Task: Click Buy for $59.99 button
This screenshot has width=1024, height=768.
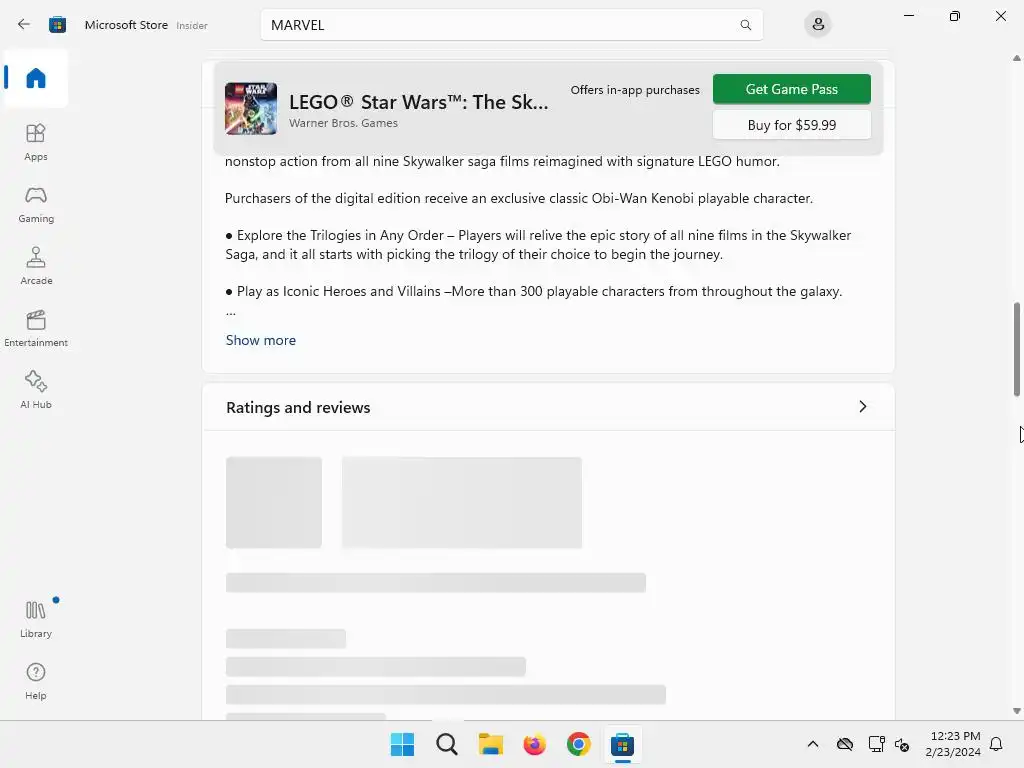Action: click(792, 125)
